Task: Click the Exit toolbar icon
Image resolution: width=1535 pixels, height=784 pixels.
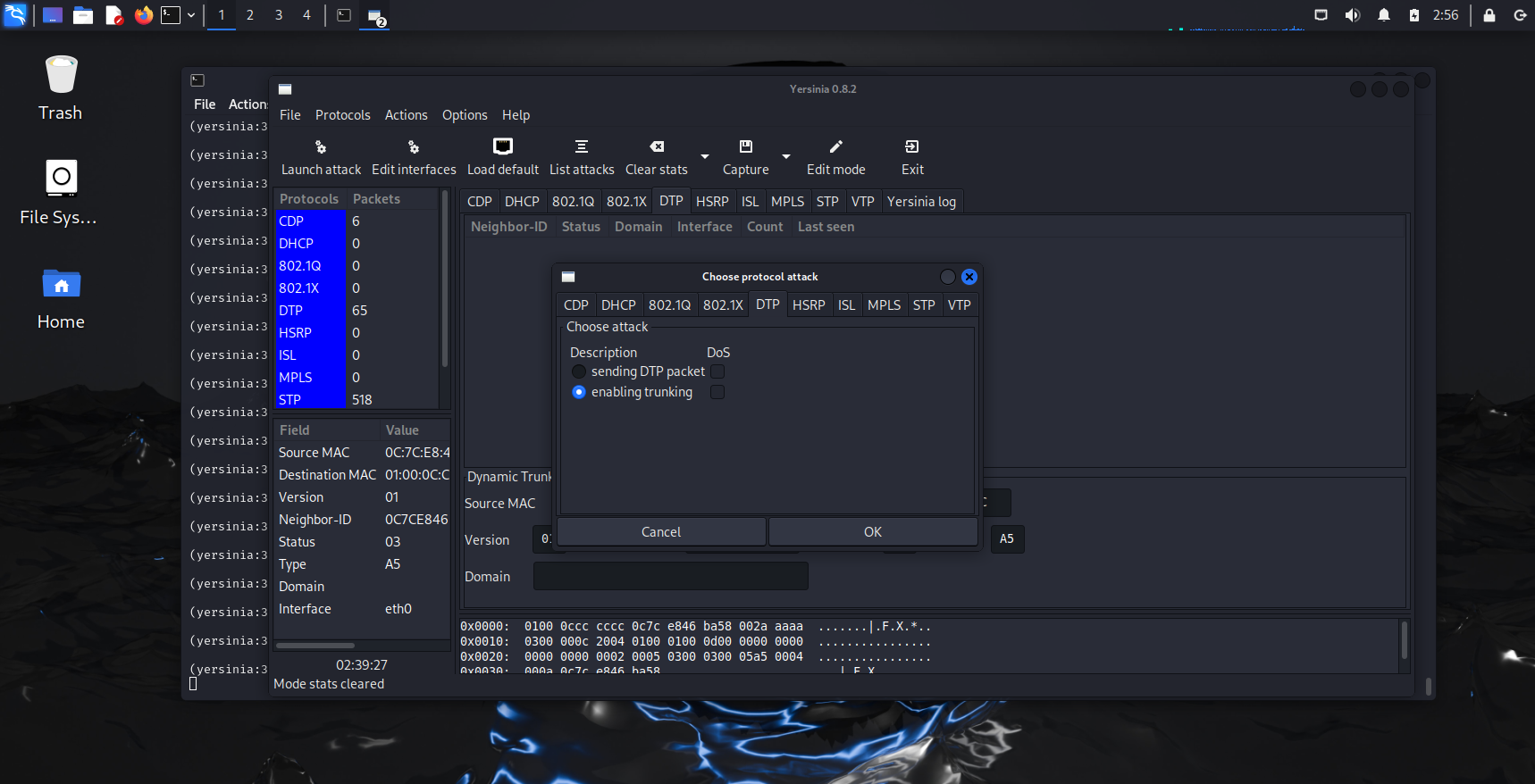Action: click(x=911, y=146)
